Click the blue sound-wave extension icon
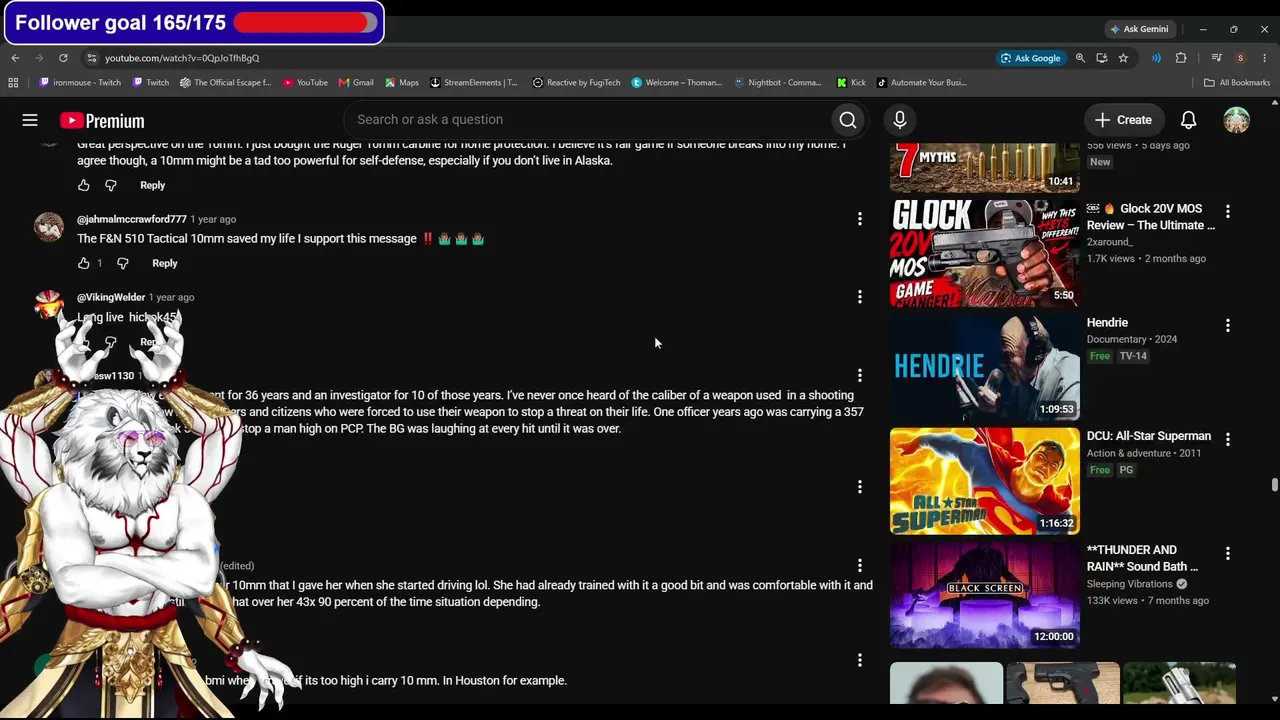1280x720 pixels. click(1156, 58)
